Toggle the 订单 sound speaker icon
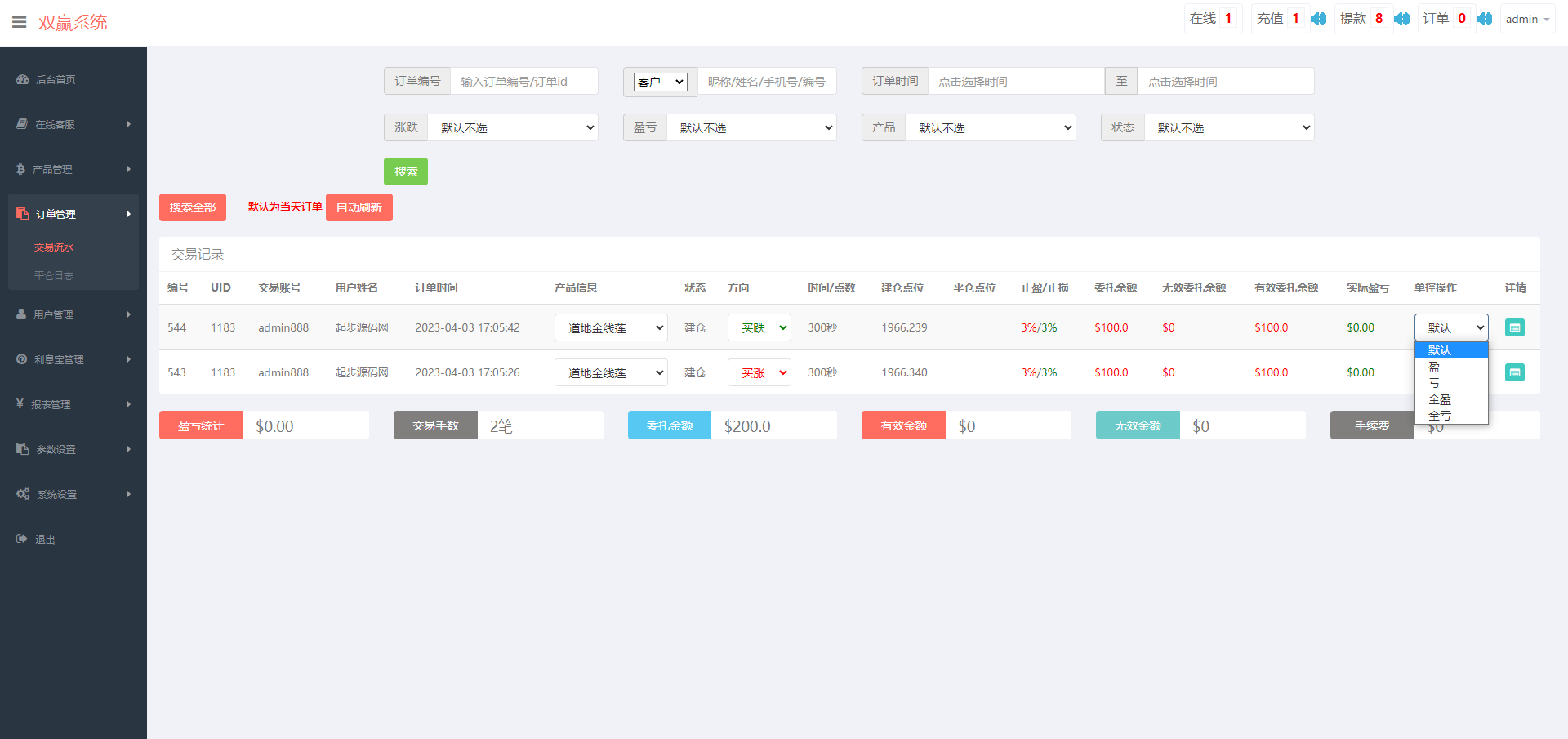Screen dimensions: 1568x739 (x=1484, y=19)
